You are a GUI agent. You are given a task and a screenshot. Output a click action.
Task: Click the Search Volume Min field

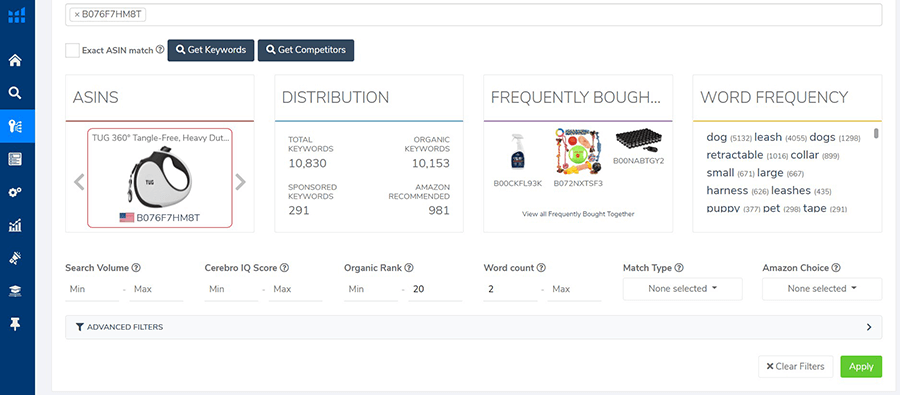click(92, 289)
